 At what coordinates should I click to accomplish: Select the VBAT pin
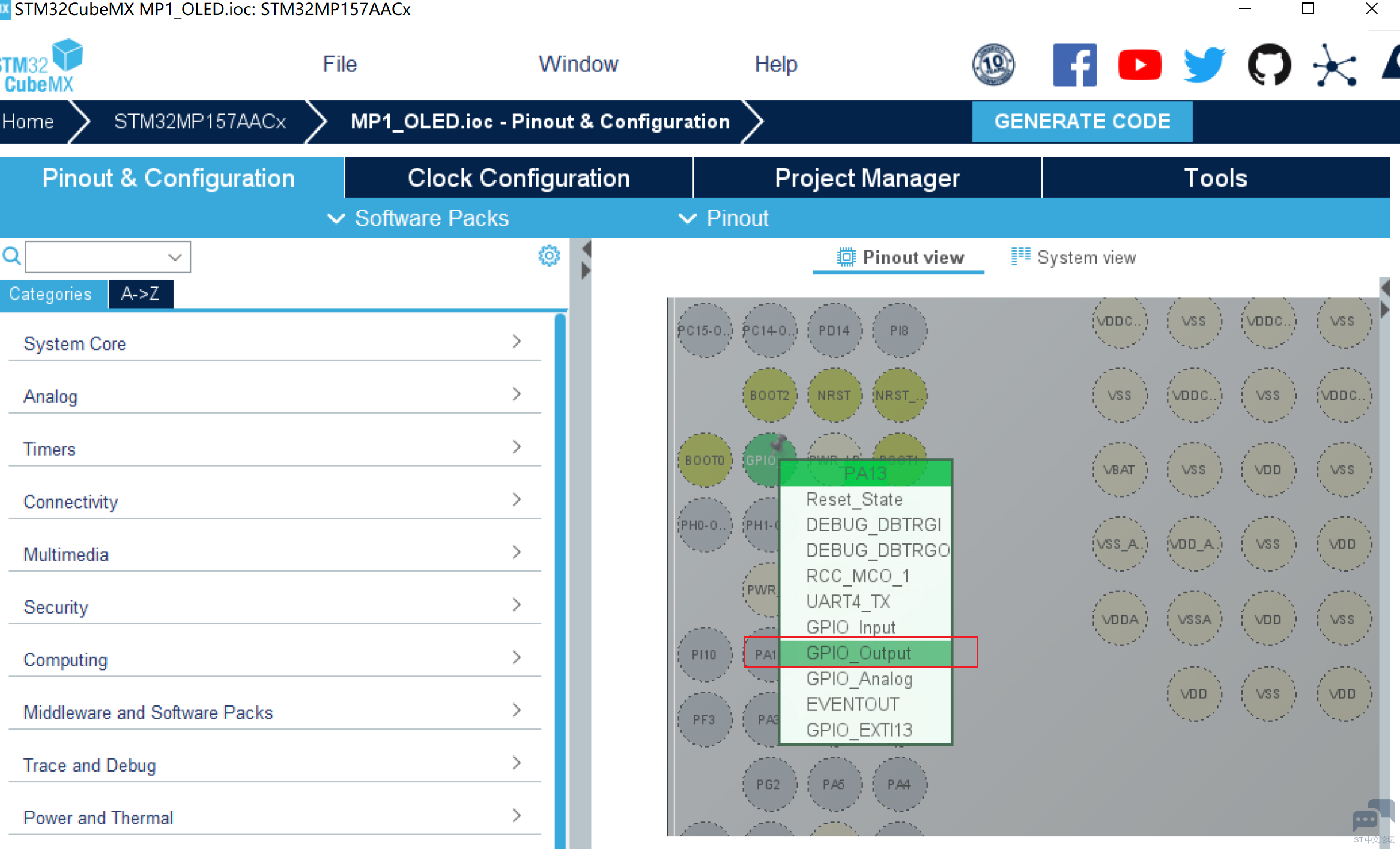click(1120, 470)
